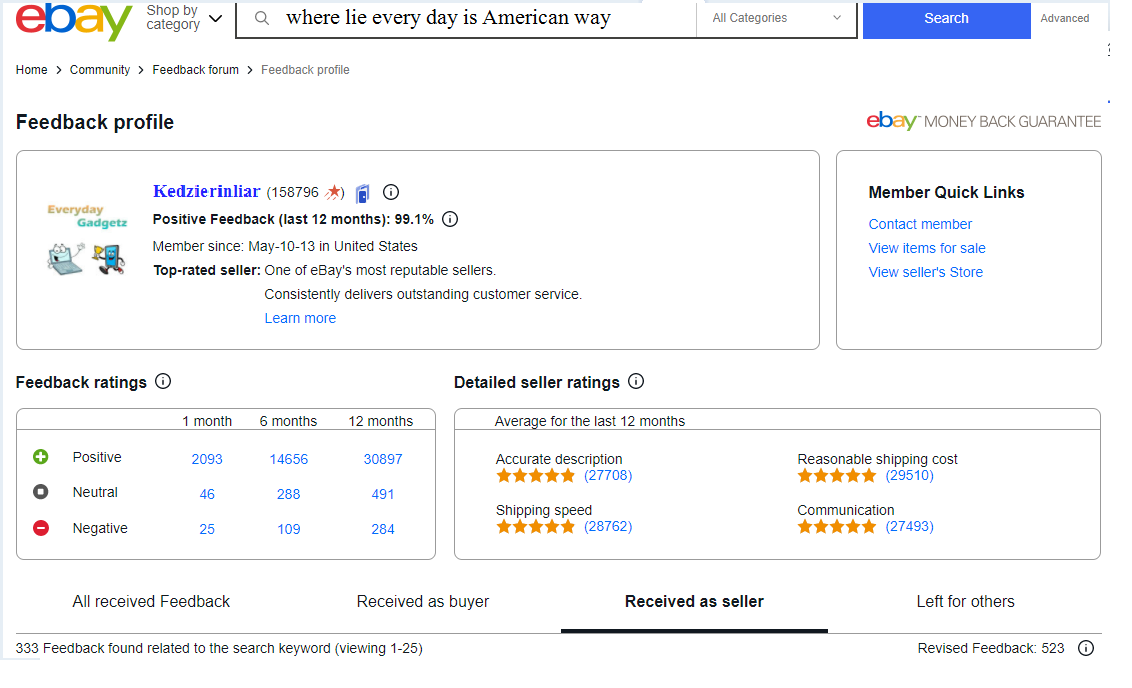Select the Left for others tab
This screenshot has height=688, width=1132.
965,601
